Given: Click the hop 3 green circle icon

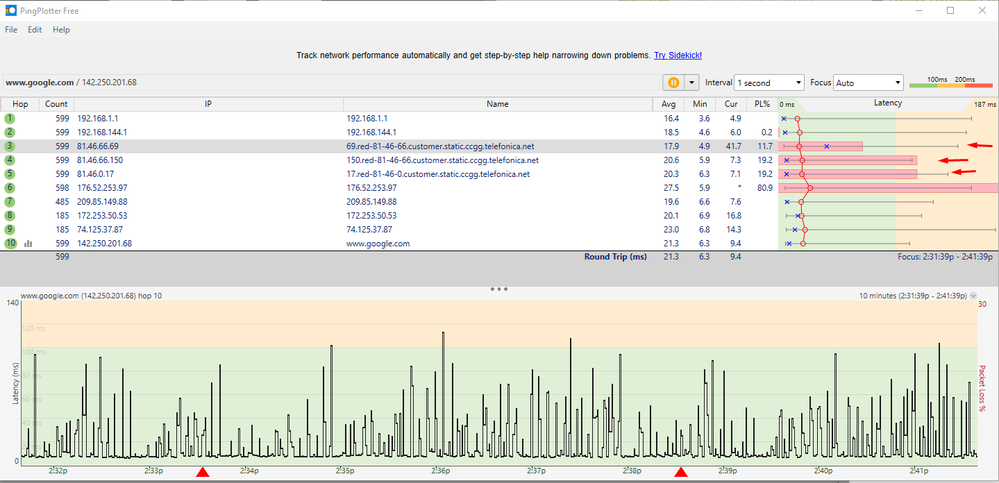Looking at the screenshot, I should [x=10, y=146].
